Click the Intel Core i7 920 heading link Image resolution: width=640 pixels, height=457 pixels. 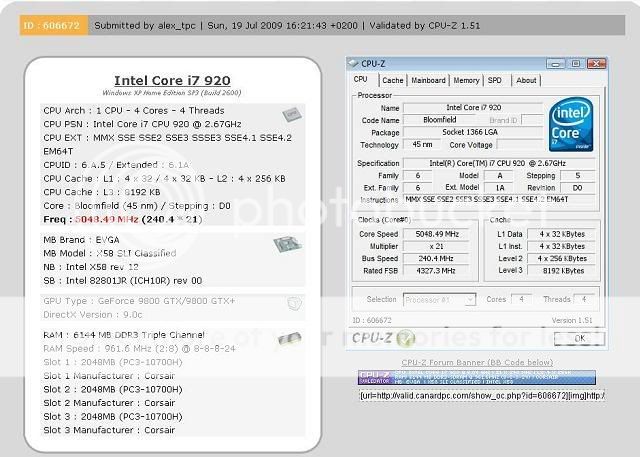click(172, 80)
